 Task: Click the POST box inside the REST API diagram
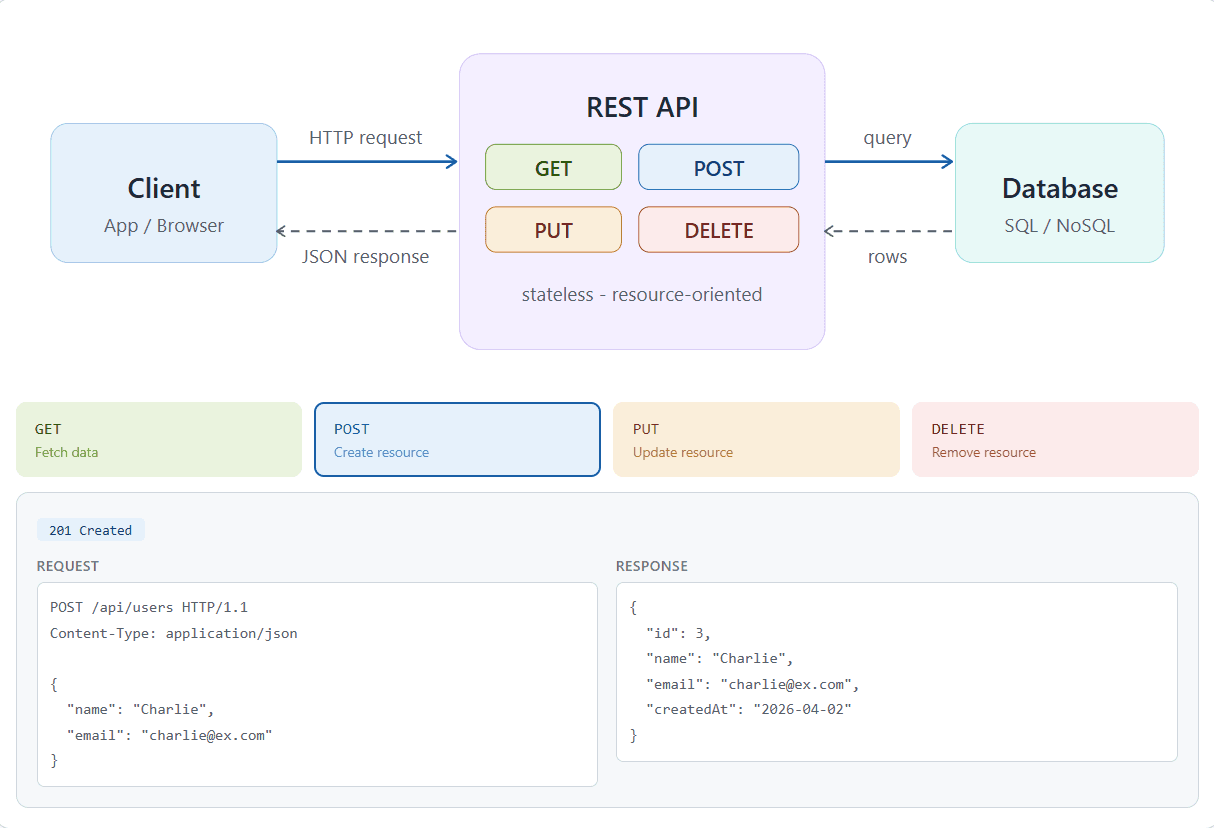[x=718, y=167]
